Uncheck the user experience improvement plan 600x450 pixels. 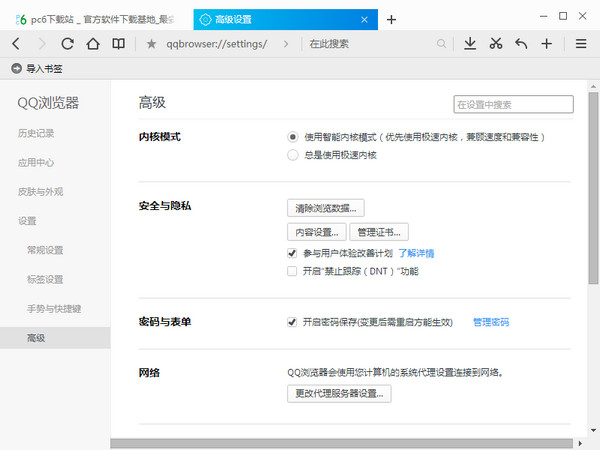coord(292,254)
